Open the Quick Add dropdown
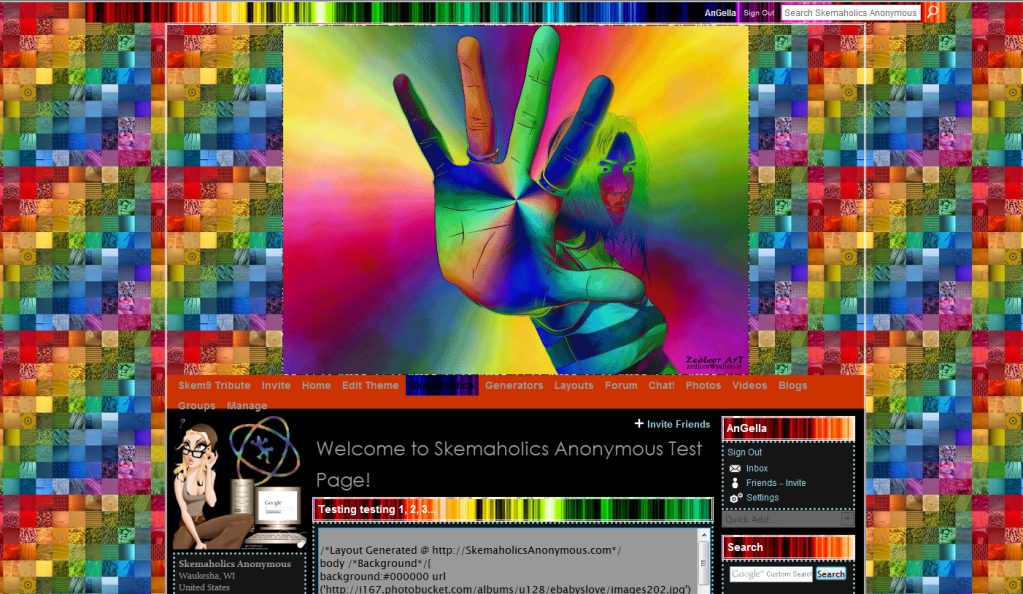This screenshot has width=1023, height=594. click(x=788, y=519)
